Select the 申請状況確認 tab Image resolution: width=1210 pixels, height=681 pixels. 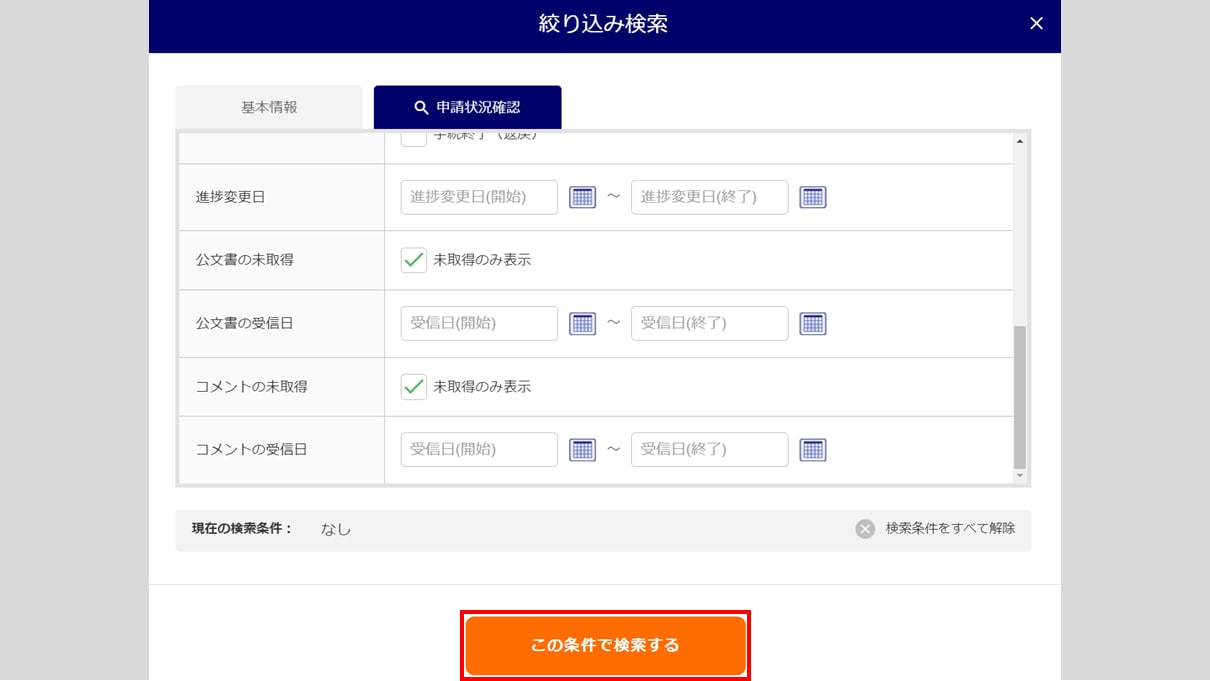point(467,107)
